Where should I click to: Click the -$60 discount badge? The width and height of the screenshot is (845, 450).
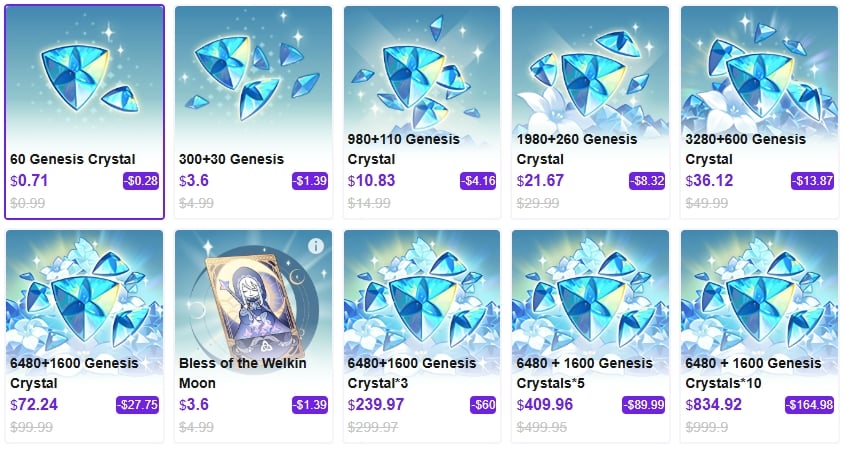point(483,405)
